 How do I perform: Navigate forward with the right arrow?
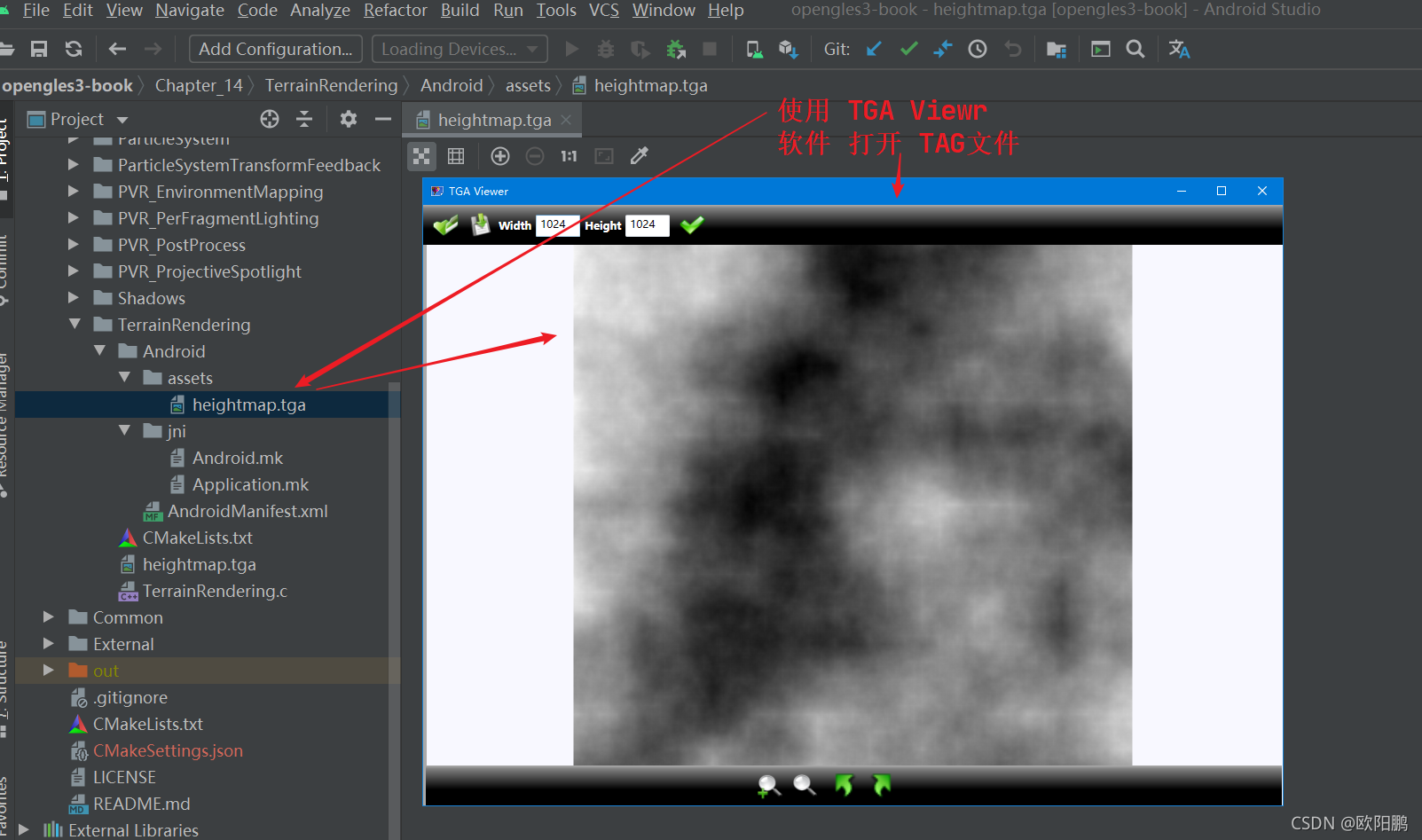coord(153,50)
